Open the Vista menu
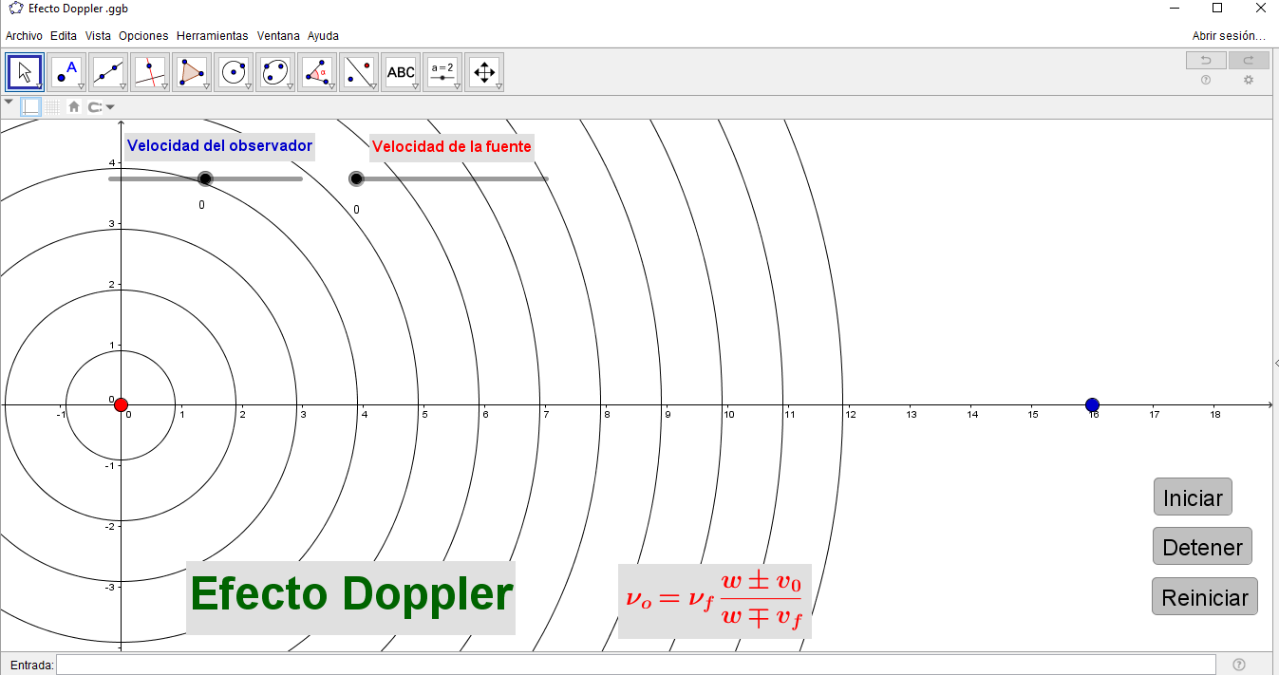This screenshot has height=675, width=1279. coord(98,35)
